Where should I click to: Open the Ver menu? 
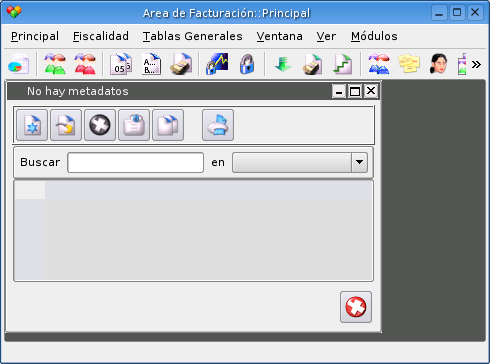pos(326,36)
